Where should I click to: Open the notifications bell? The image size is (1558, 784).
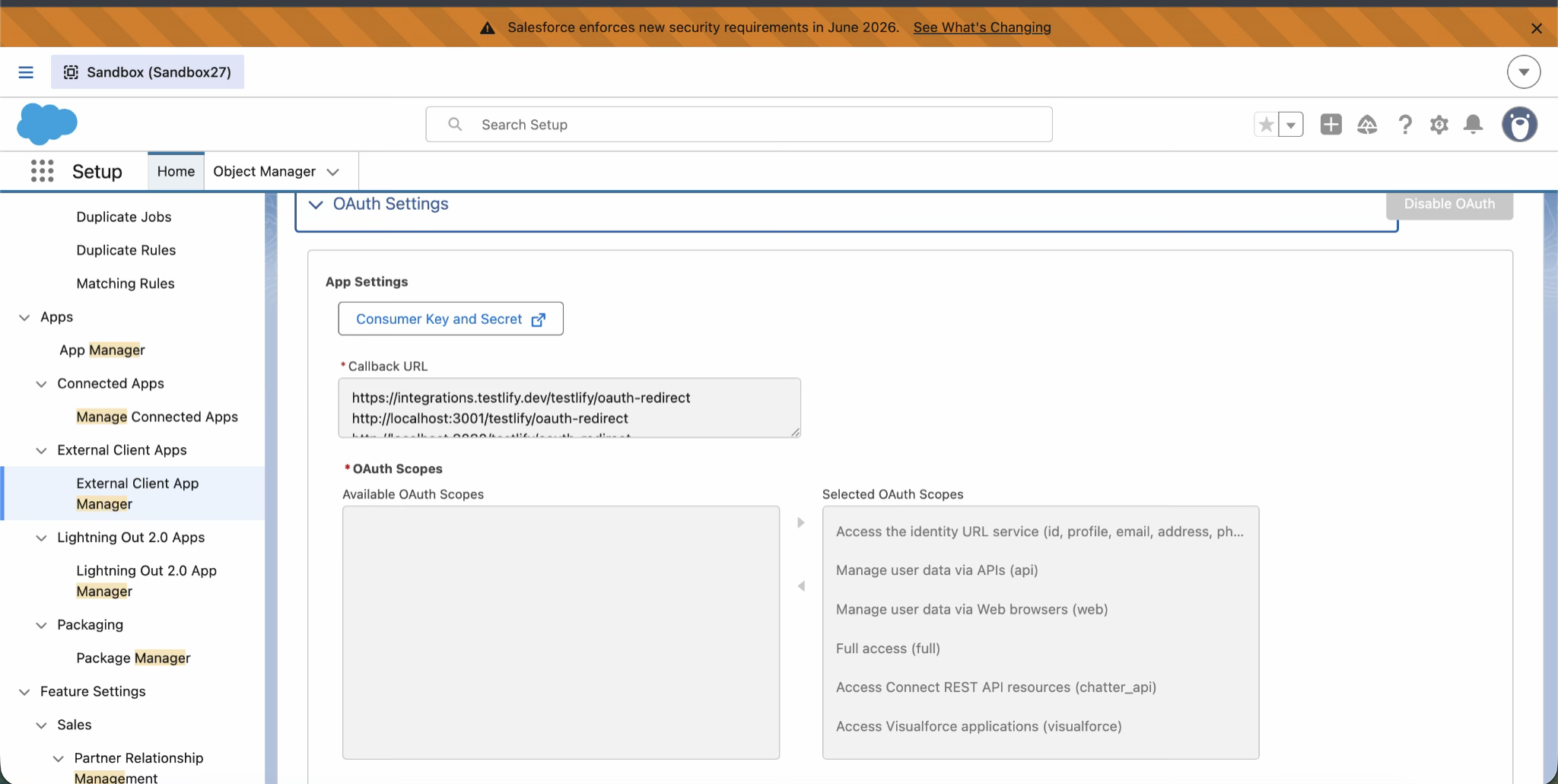coord(1474,124)
